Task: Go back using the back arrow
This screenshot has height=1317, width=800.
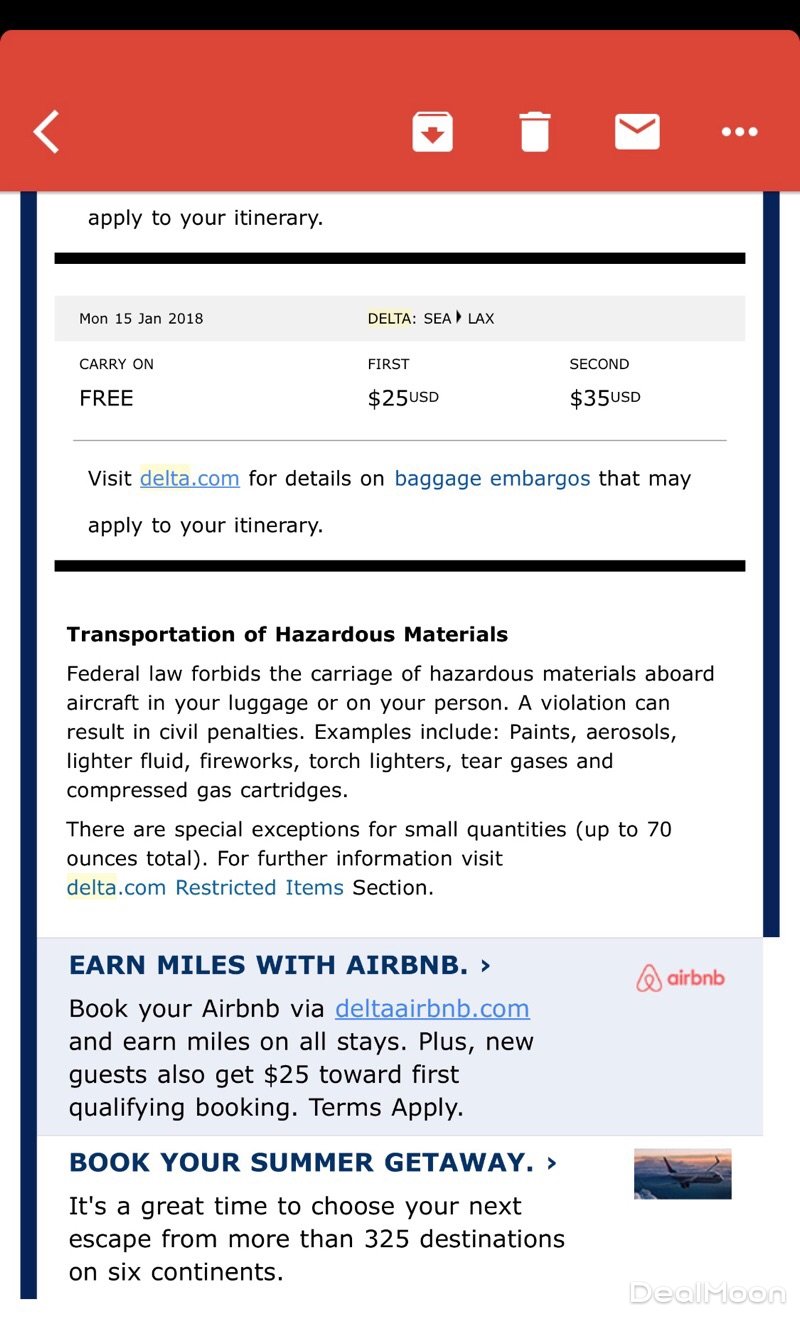Action: coord(47,132)
